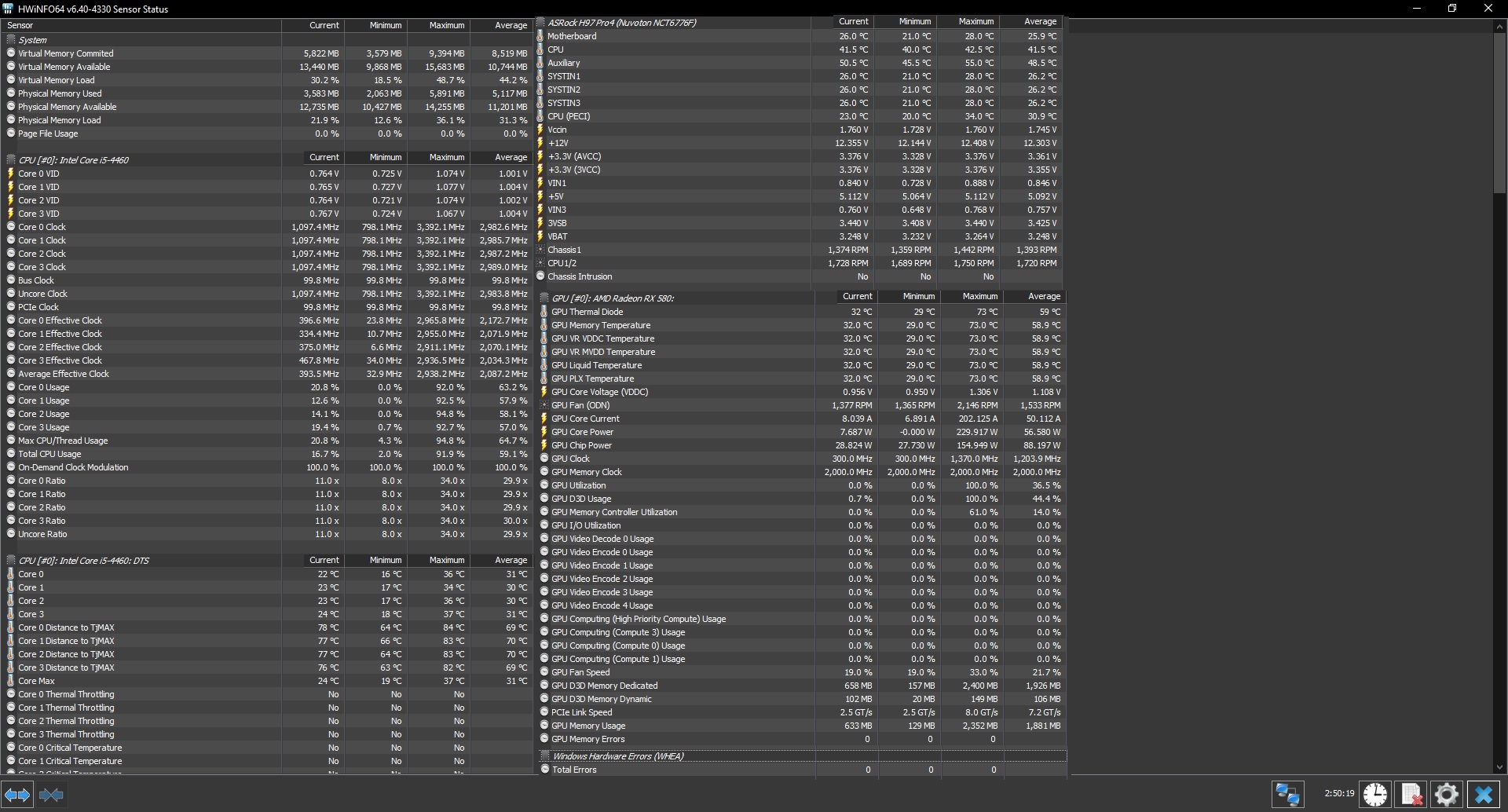Select the Physical Memory Used row
The width and height of the screenshot is (1508, 812).
point(267,93)
